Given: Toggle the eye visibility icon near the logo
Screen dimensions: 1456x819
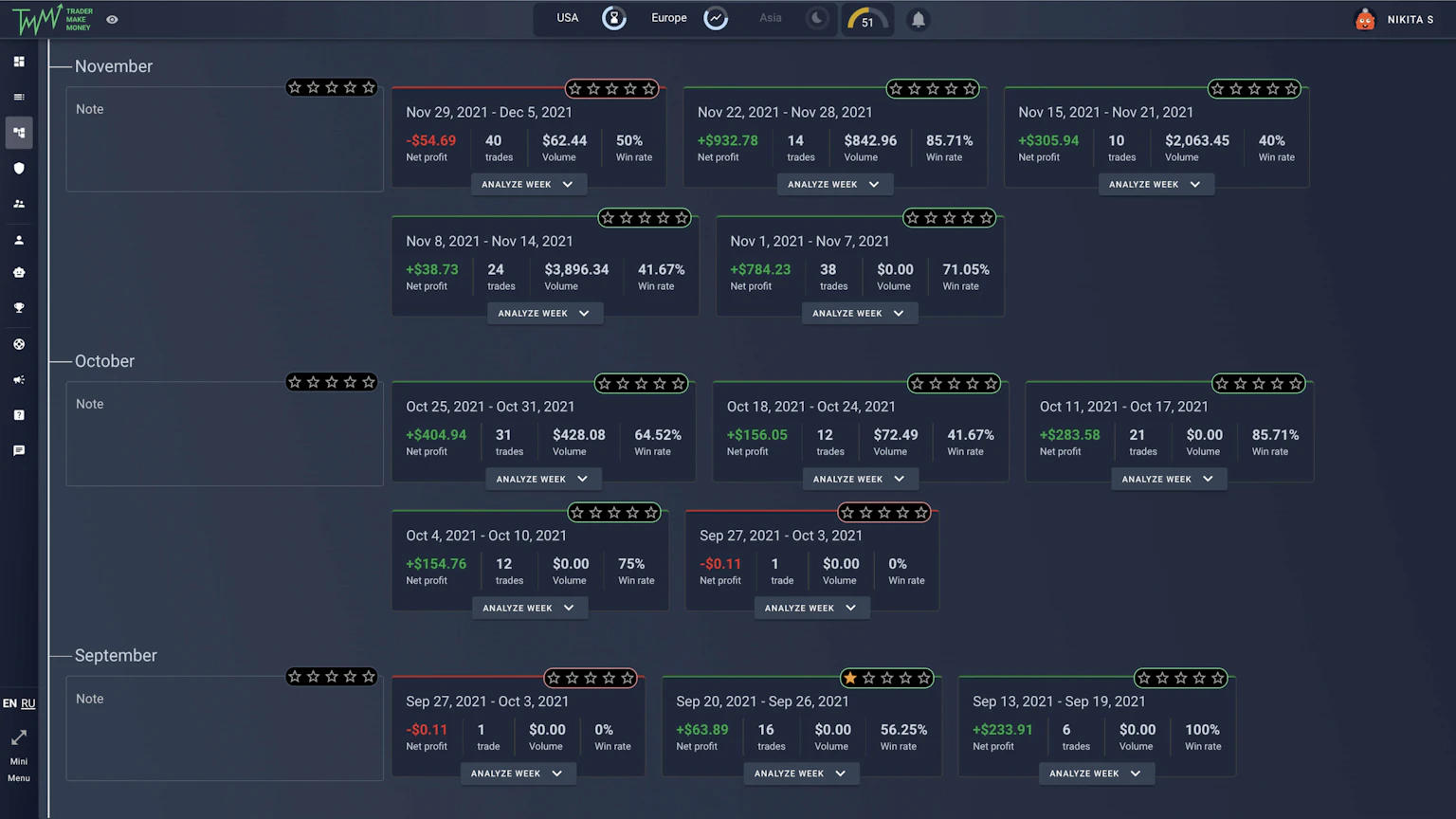Looking at the screenshot, I should tap(111, 18).
